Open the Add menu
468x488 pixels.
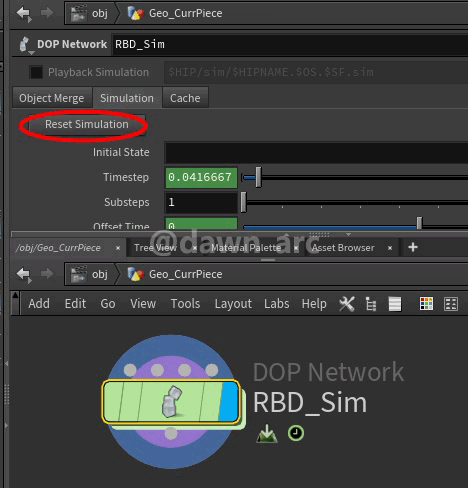pyautogui.click(x=39, y=304)
